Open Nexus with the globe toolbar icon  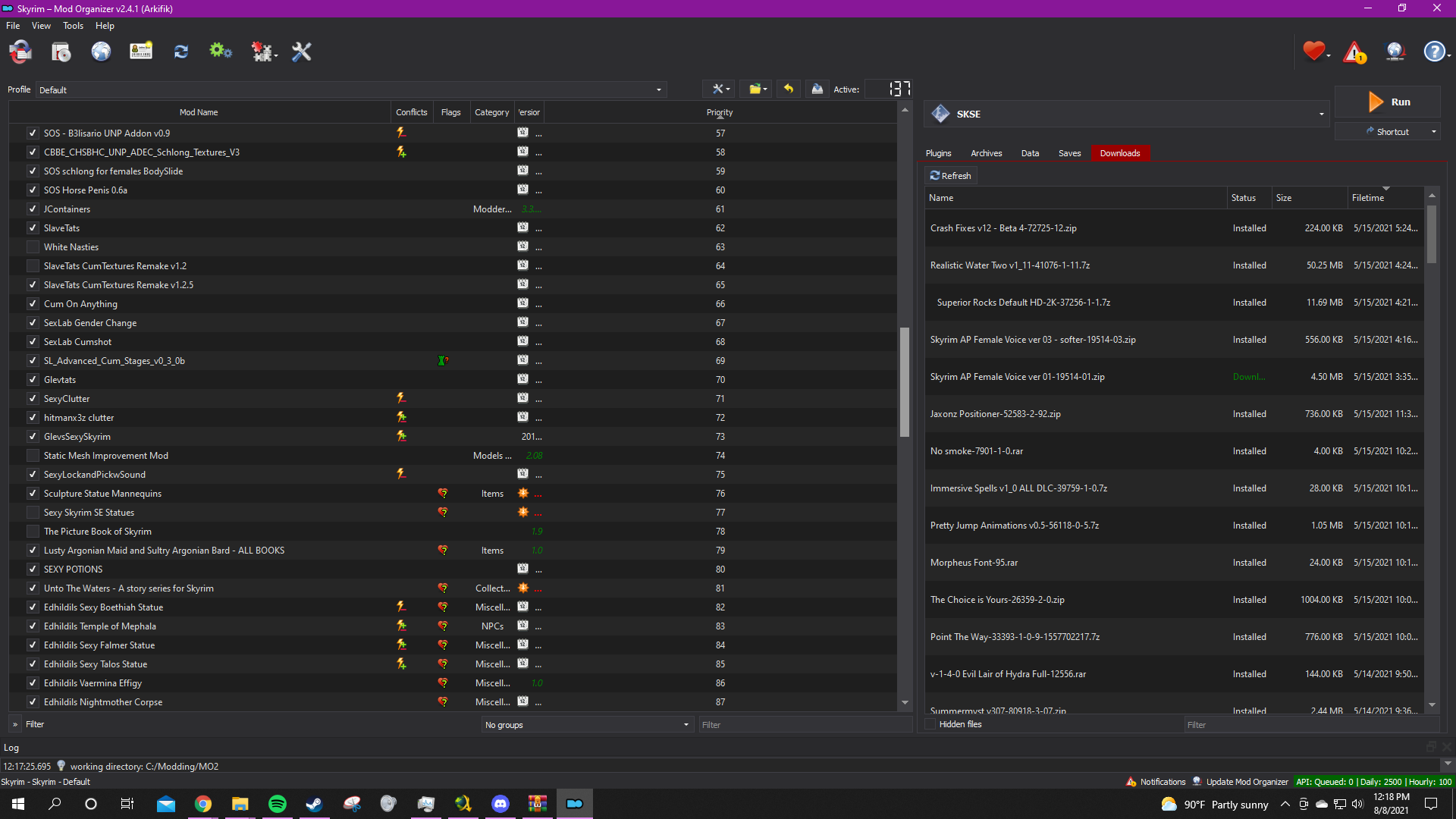[x=101, y=52]
